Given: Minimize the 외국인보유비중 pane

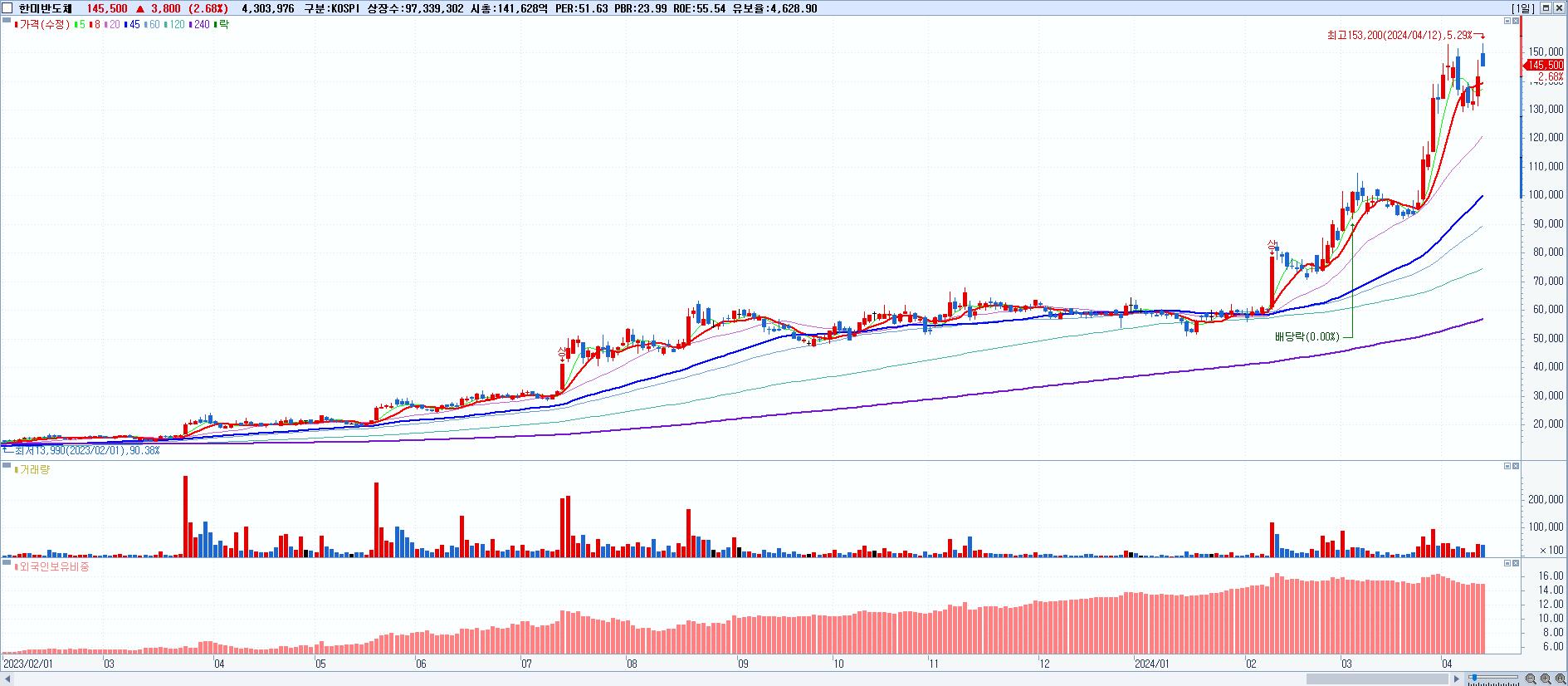Looking at the screenshot, I should 1507,564.
